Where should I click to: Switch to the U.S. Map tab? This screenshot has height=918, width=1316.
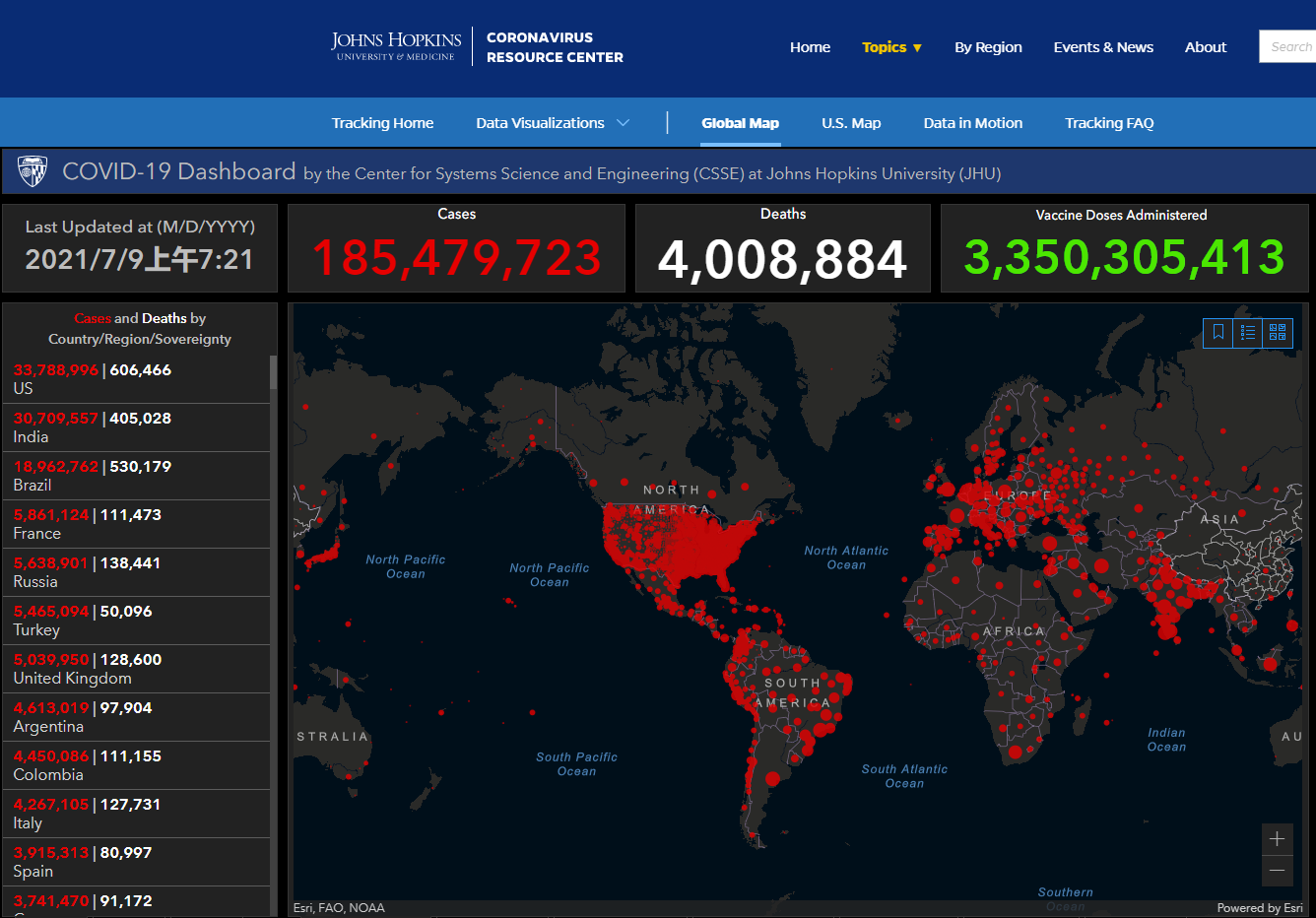coord(851,123)
